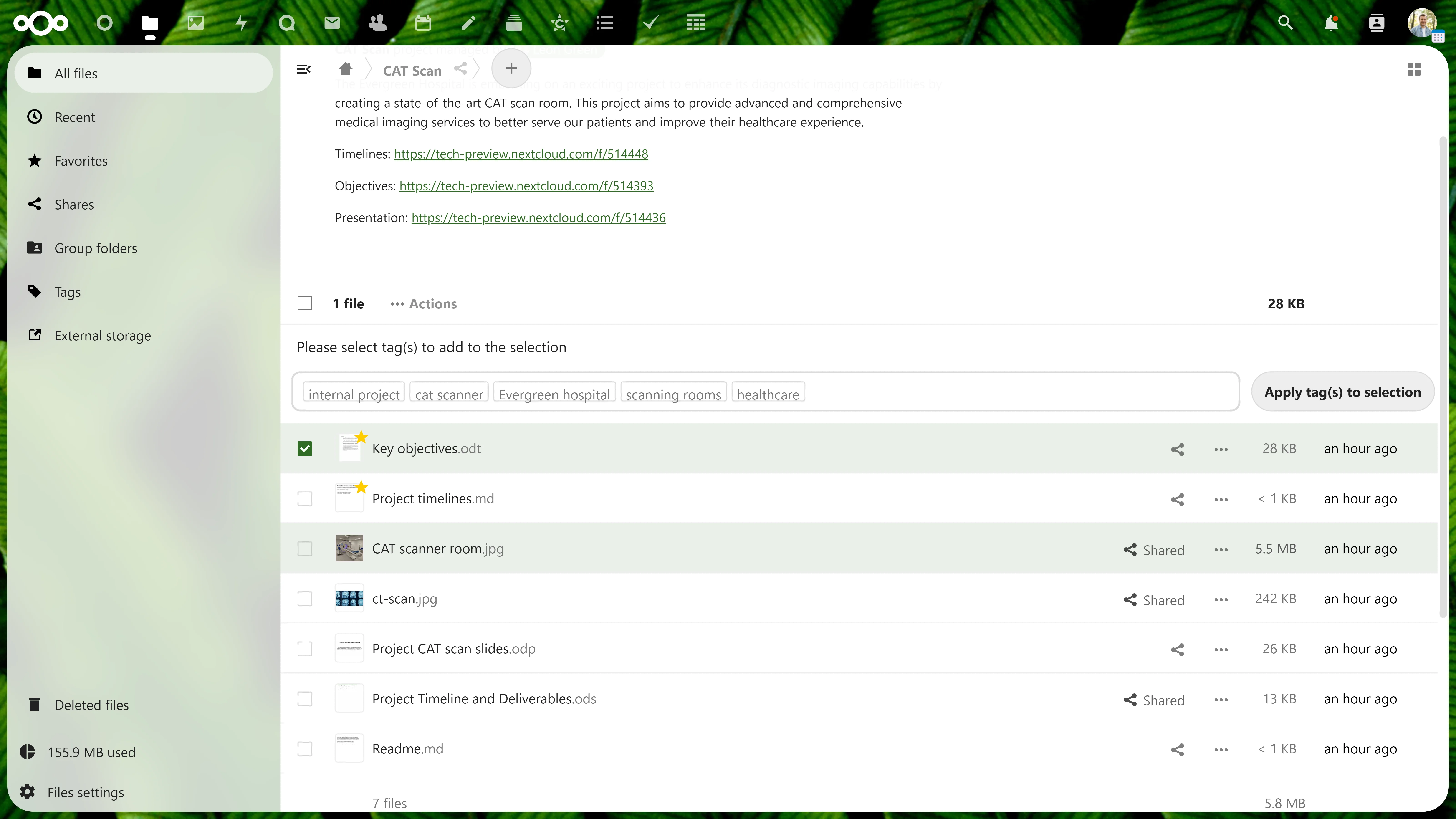Screen dimensions: 1456x819
Task: Open the Talk app icon
Action: [287, 23]
